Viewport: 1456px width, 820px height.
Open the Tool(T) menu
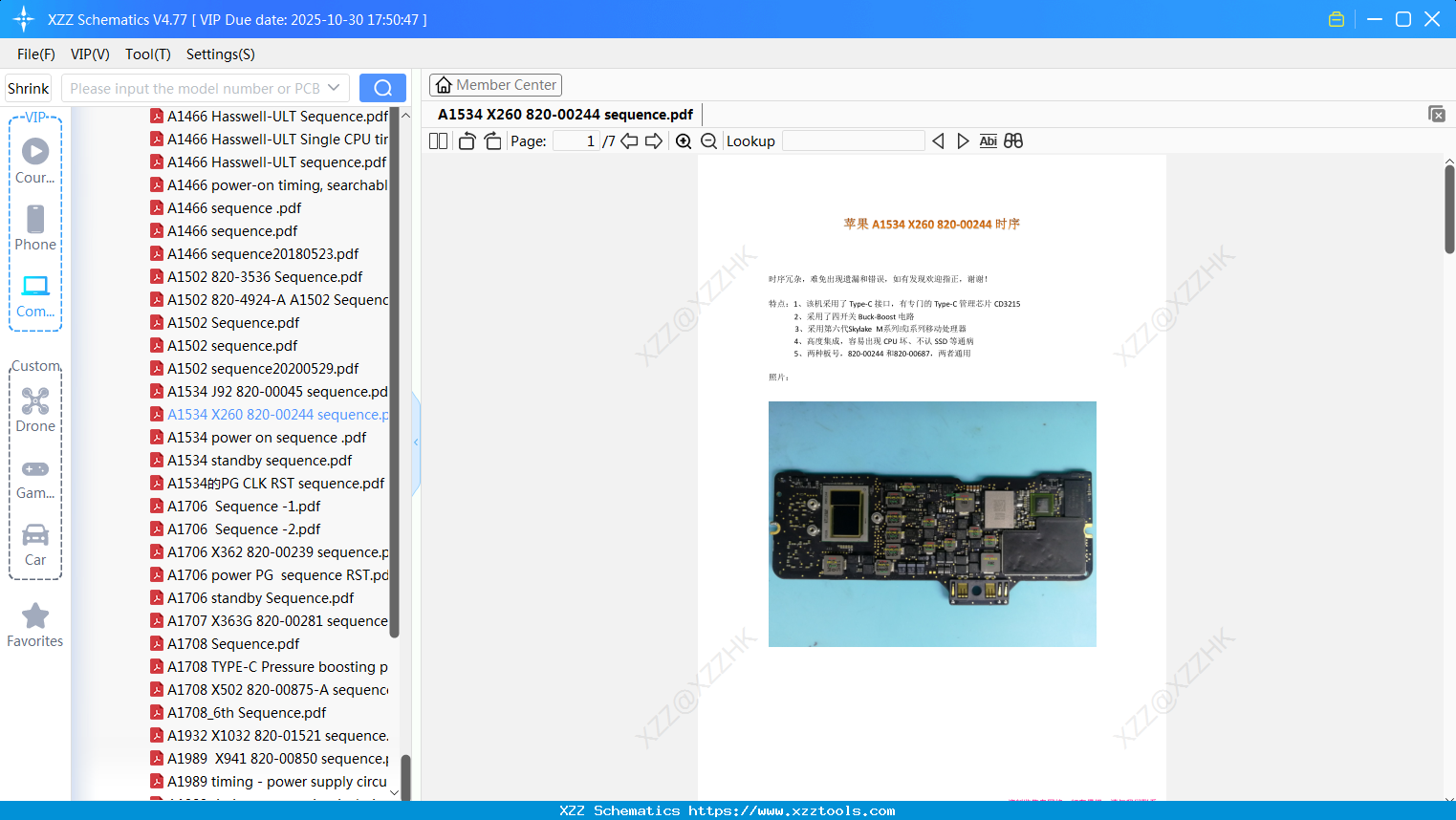pos(148,54)
